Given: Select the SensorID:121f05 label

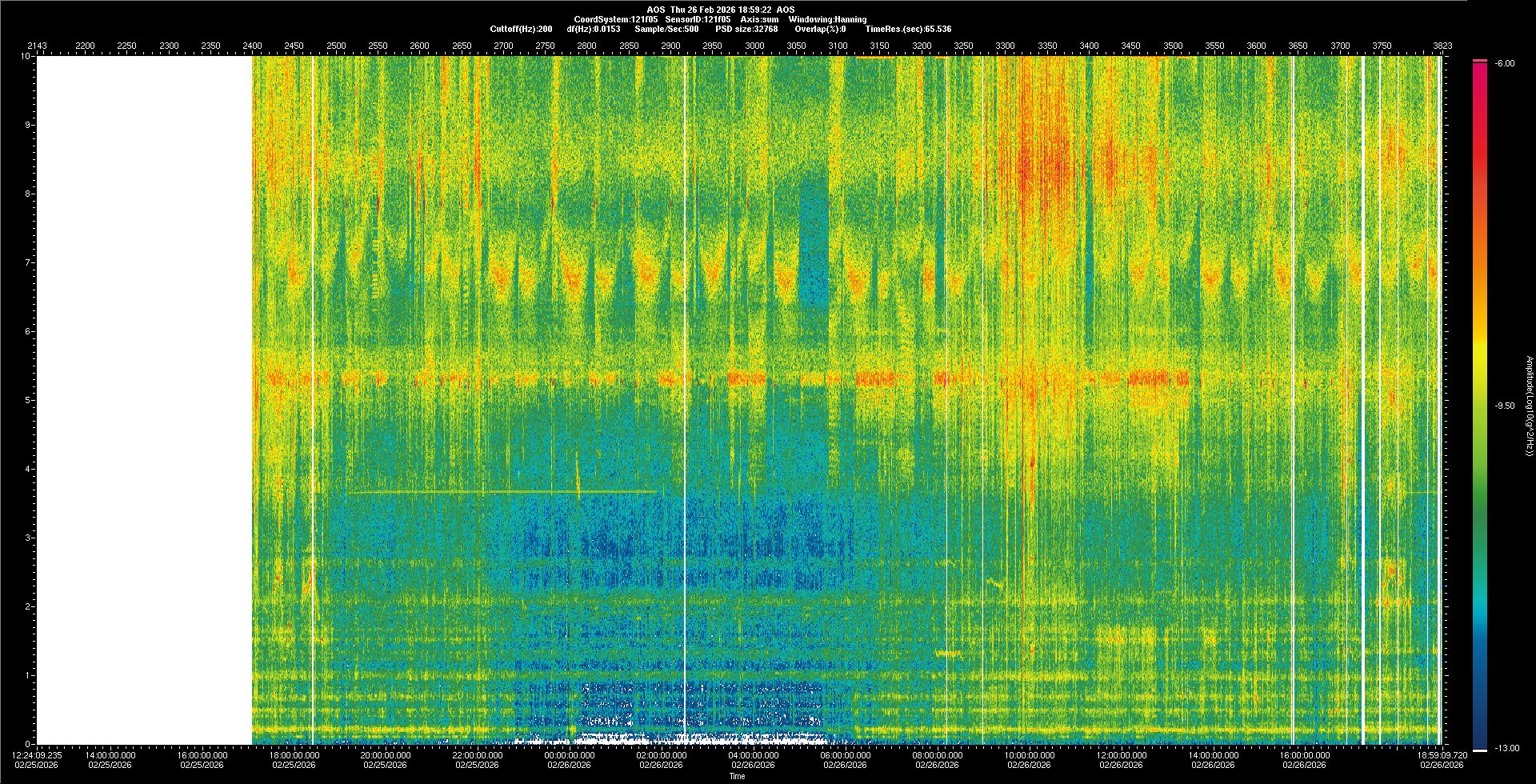Looking at the screenshot, I should tap(698, 19).
